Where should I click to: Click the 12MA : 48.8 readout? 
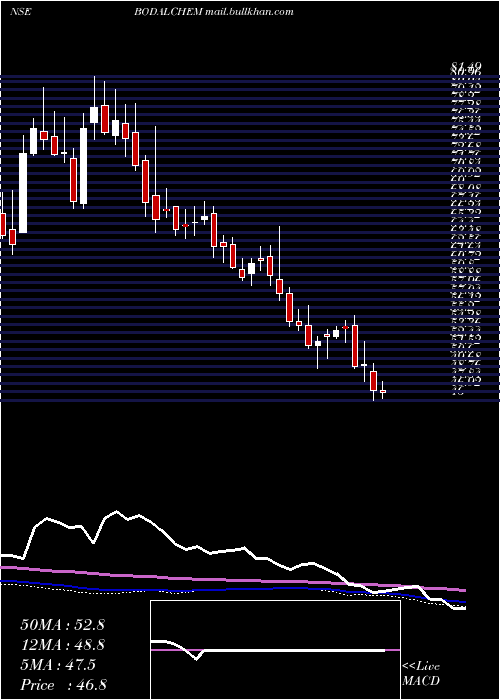(62, 645)
